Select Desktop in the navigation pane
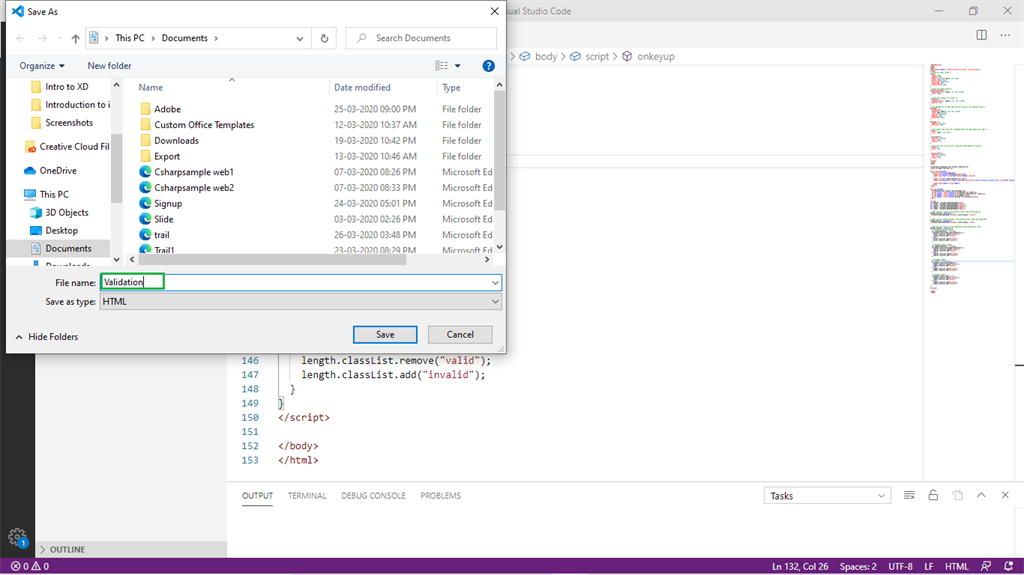 61,231
